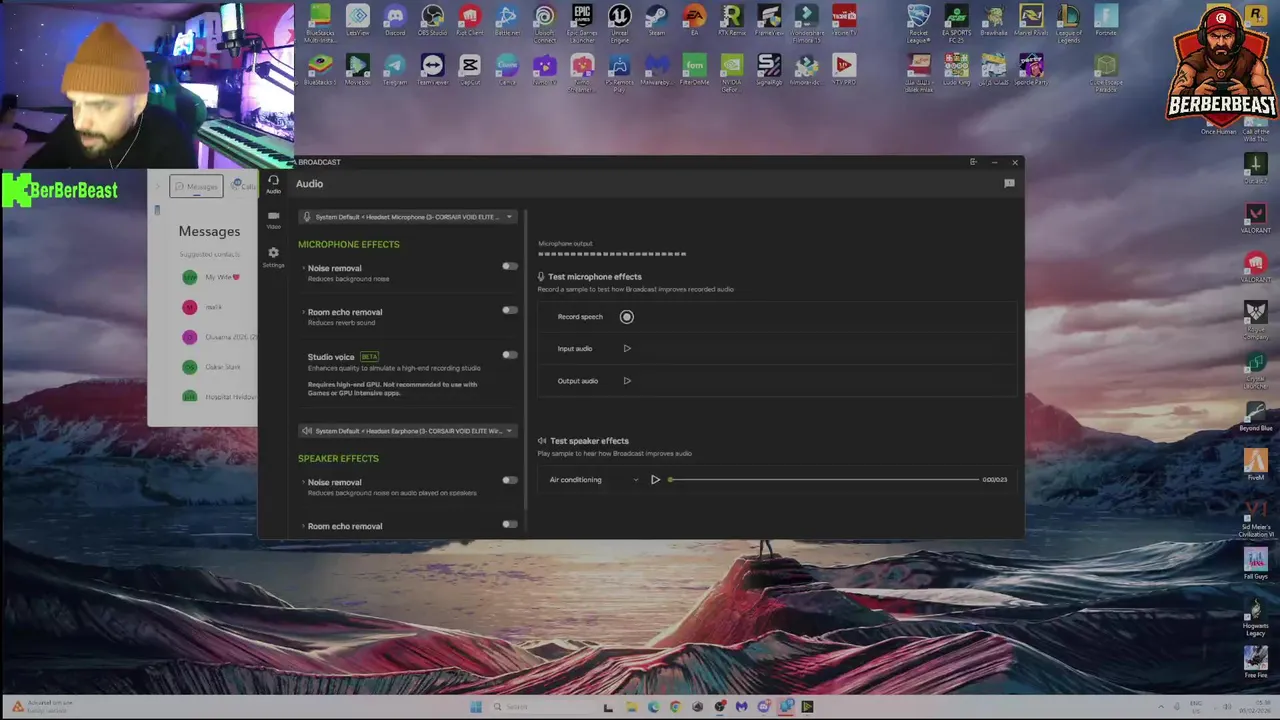Viewport: 1280px width, 720px height.
Task: Open Ludo King desktop shortcut
Action: [956, 70]
